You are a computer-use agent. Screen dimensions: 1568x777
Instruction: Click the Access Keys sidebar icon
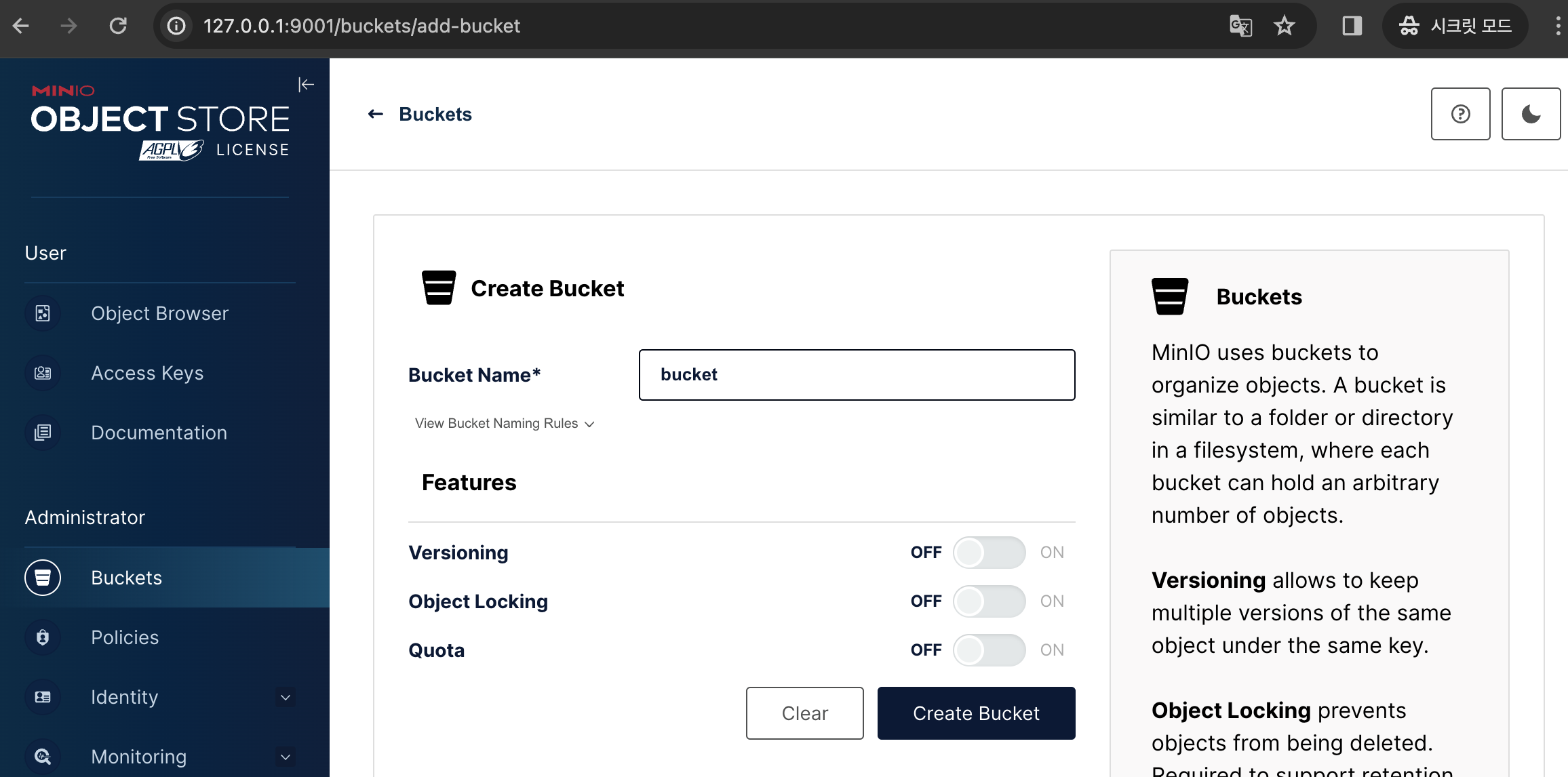tap(43, 373)
